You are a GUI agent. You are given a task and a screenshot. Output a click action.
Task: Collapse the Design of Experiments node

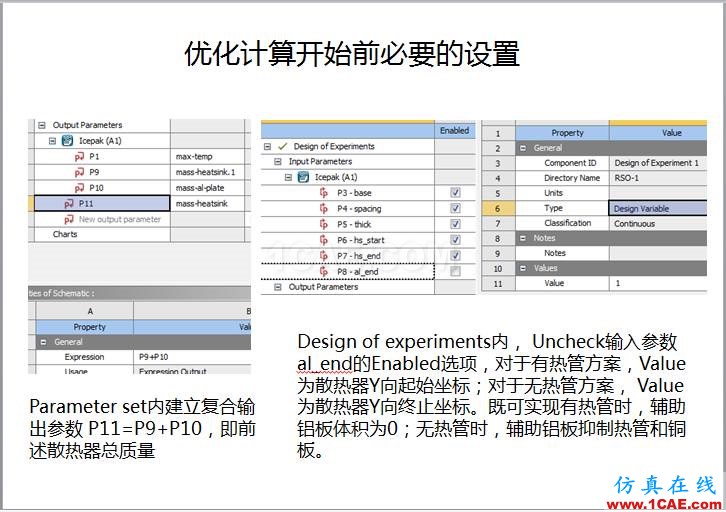[x=267, y=146]
